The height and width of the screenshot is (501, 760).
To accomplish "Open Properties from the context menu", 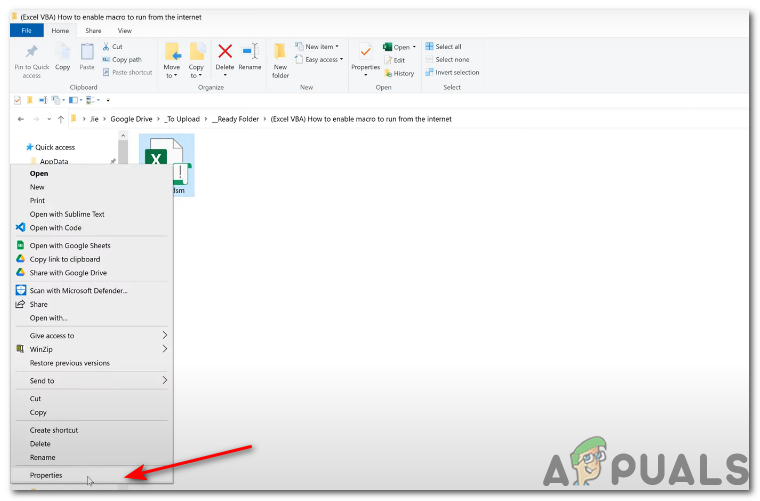I will coord(91,475).
